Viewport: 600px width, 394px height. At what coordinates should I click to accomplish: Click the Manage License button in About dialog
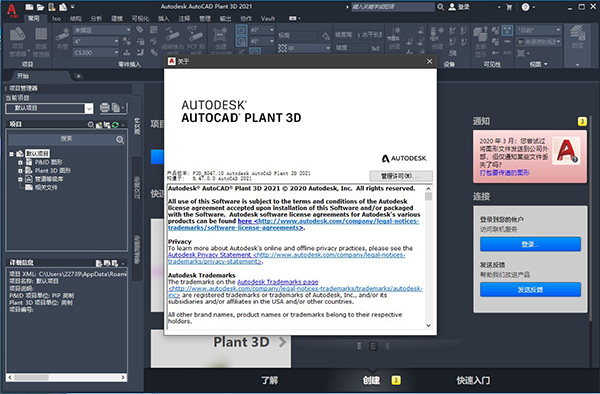pos(401,176)
